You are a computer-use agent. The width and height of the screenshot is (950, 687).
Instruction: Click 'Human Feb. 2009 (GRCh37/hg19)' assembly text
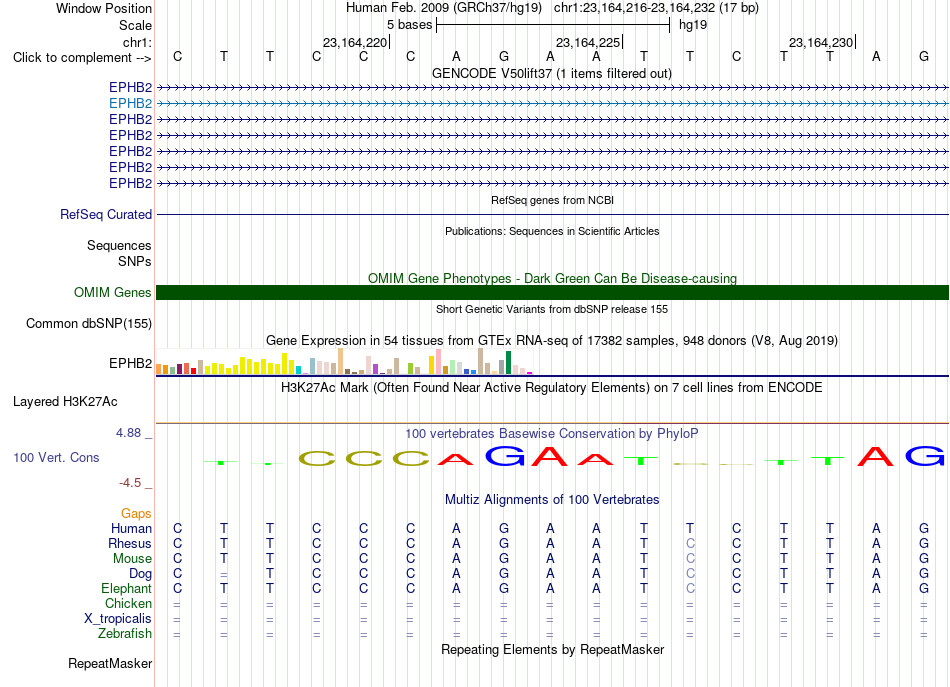(x=445, y=8)
